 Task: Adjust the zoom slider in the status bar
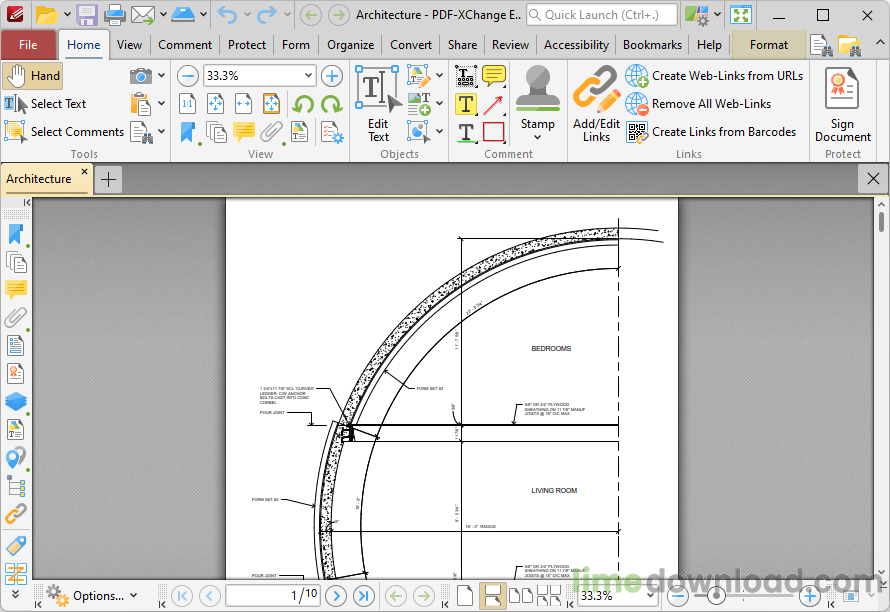click(x=716, y=595)
